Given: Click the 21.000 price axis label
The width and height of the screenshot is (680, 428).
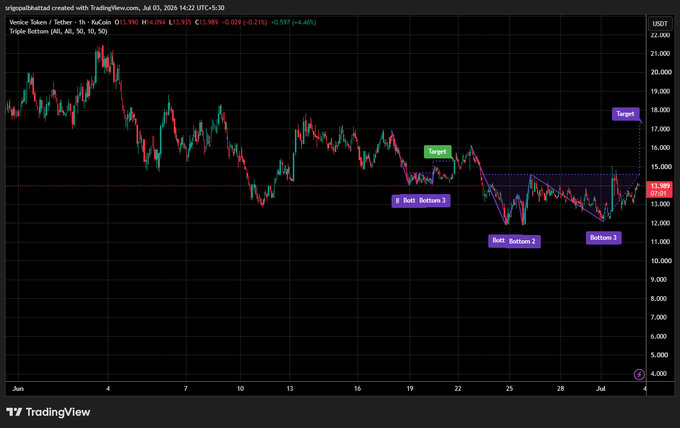Looking at the screenshot, I should pyautogui.click(x=660, y=54).
